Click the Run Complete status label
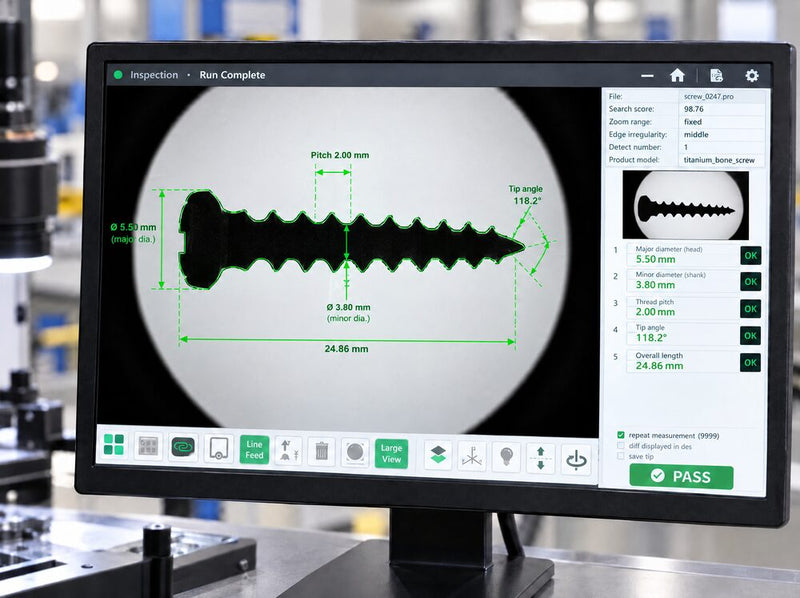 (x=232, y=75)
